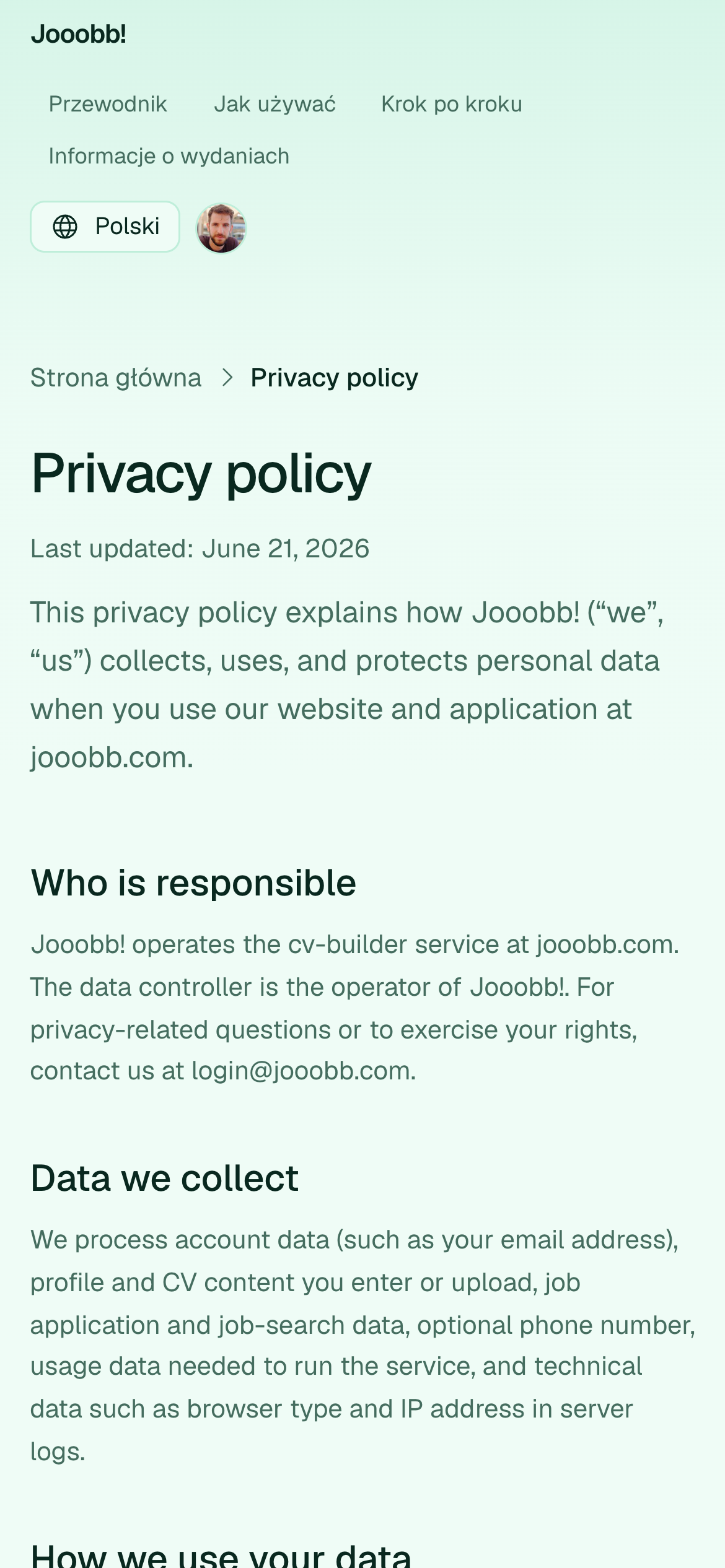Click the Last updated June 21, 2026 text
The width and height of the screenshot is (725, 1568).
(200, 549)
